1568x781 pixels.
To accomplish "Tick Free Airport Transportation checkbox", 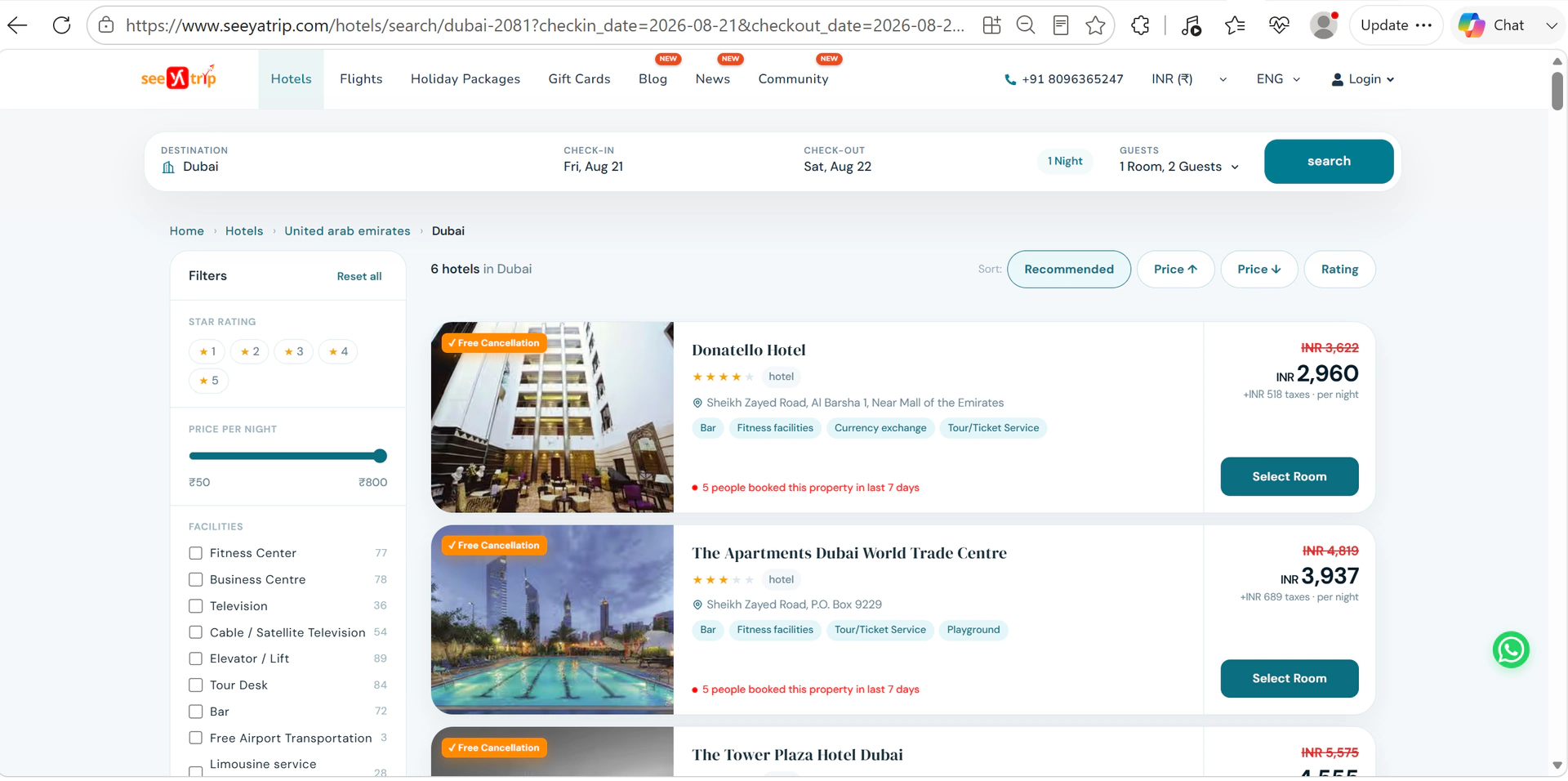I will (196, 738).
